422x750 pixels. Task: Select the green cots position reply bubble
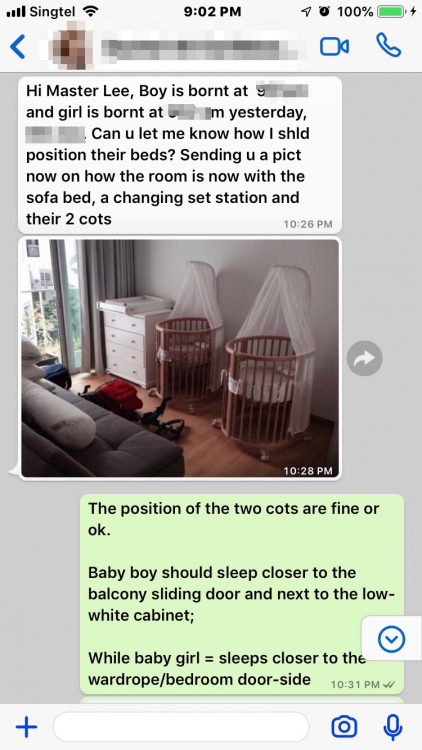tap(242, 594)
